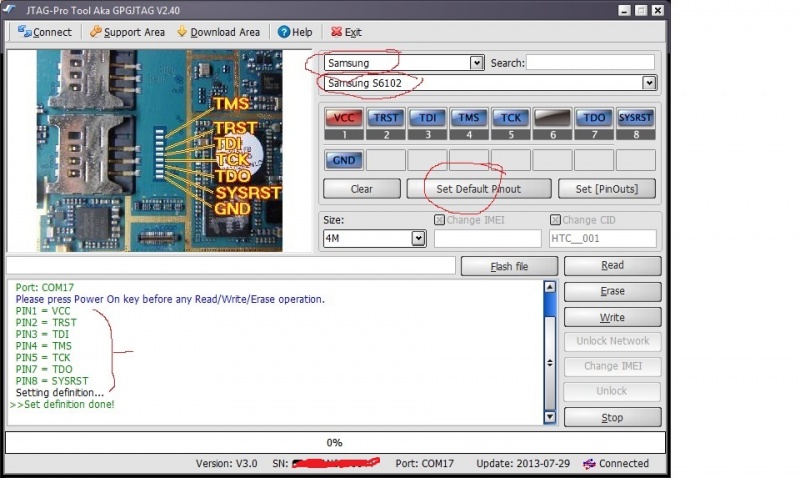Viewport: 800px width, 478px height.
Task: Open Support Area in toolbar
Action: point(126,32)
